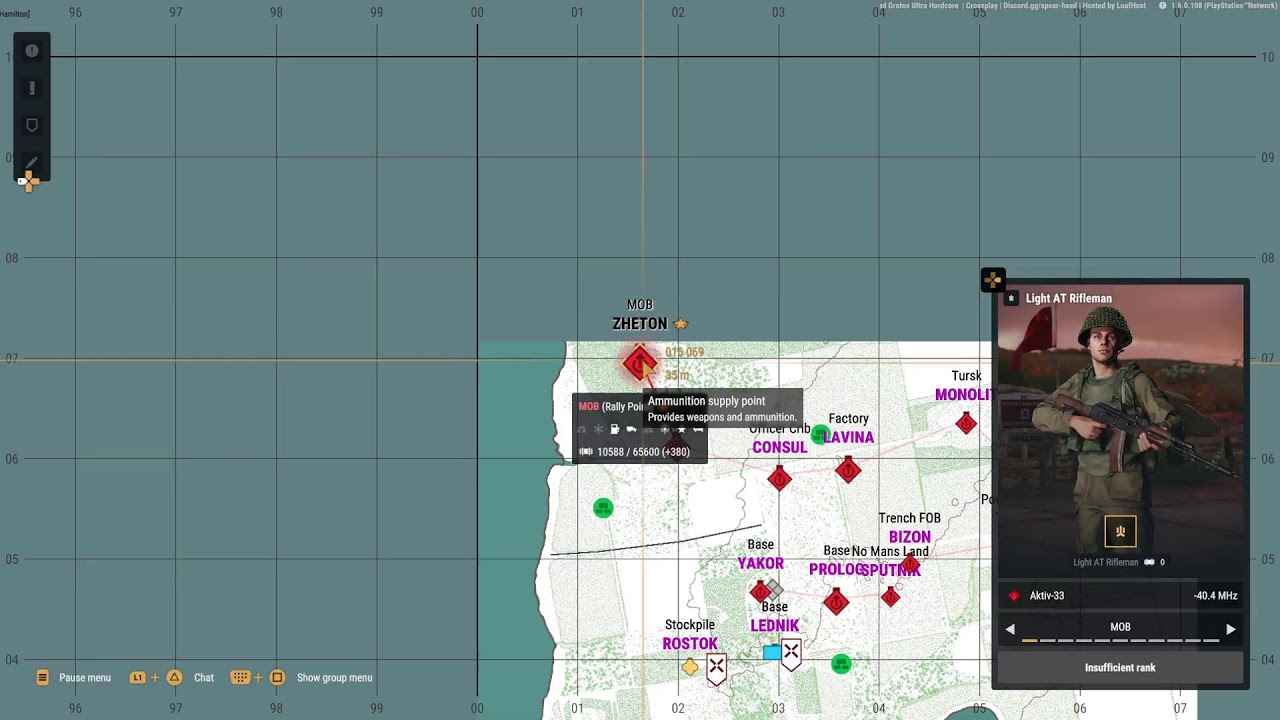This screenshot has width=1280, height=720.
Task: Select the pencil drawing tool in left toolbar
Action: tap(32, 161)
